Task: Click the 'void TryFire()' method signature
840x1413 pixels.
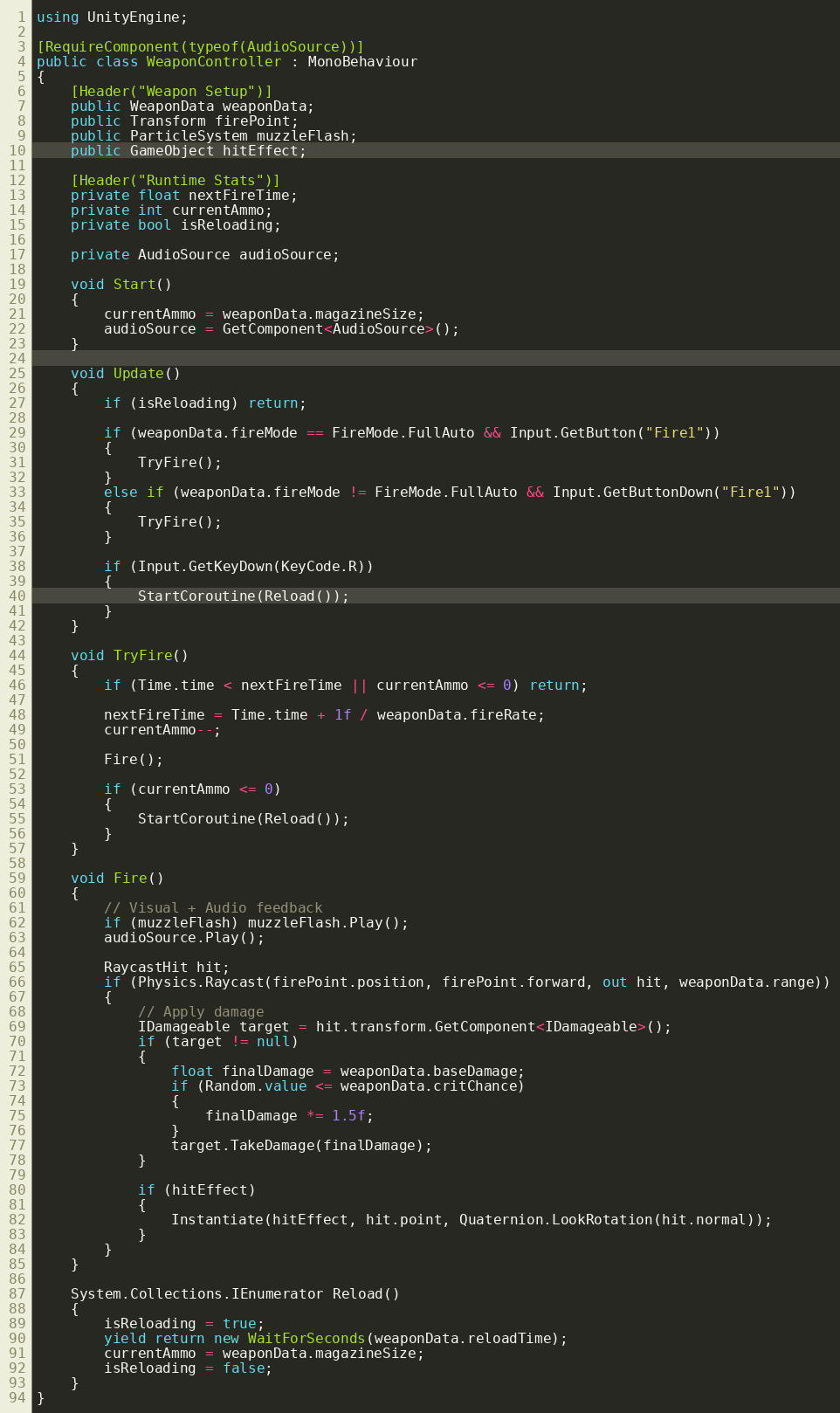Action: click(129, 655)
